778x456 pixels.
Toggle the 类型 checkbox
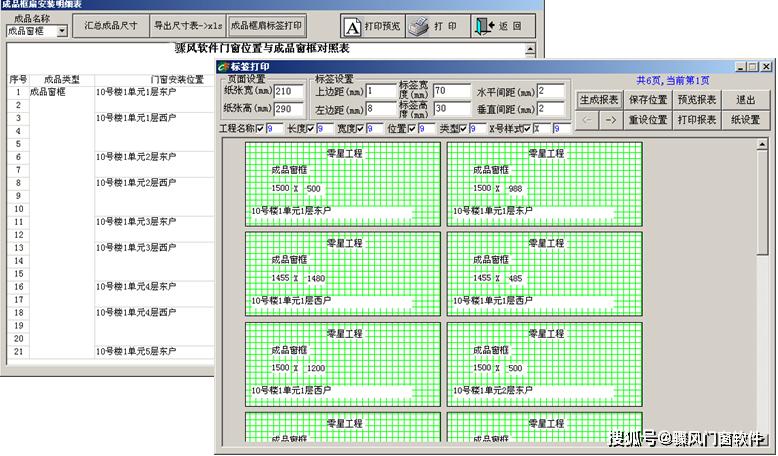[463, 129]
